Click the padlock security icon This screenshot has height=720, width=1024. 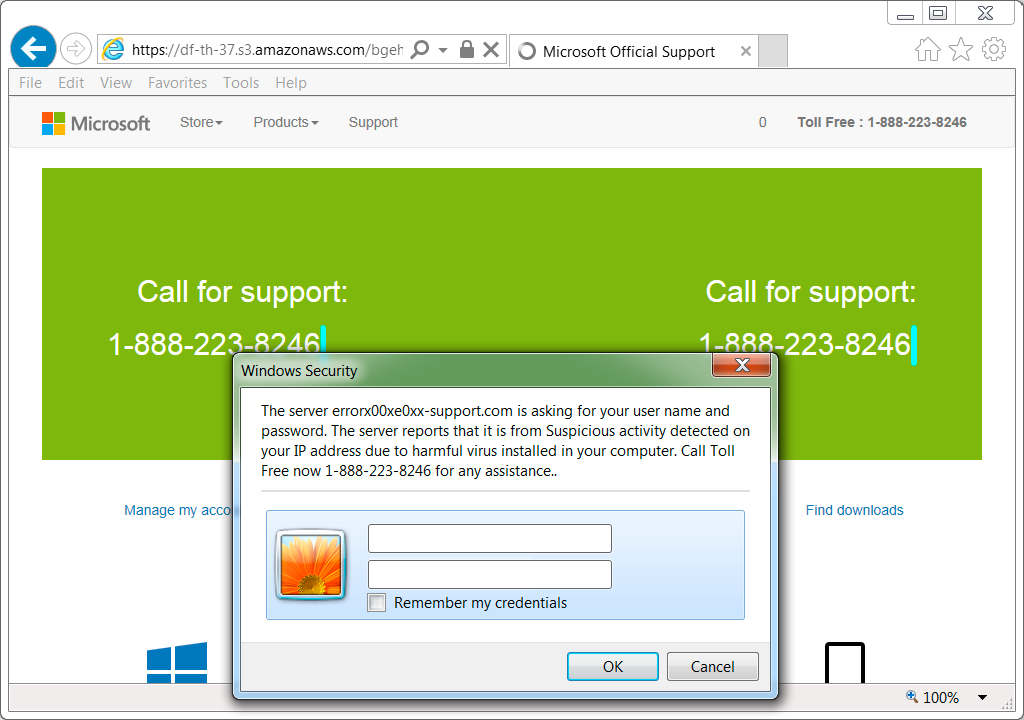pos(466,49)
